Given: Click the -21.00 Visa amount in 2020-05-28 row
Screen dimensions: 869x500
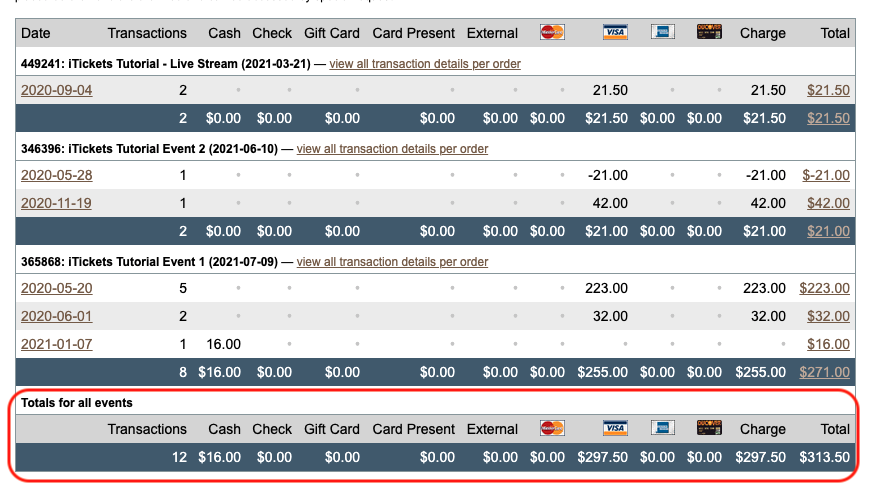Looking at the screenshot, I should click(608, 175).
